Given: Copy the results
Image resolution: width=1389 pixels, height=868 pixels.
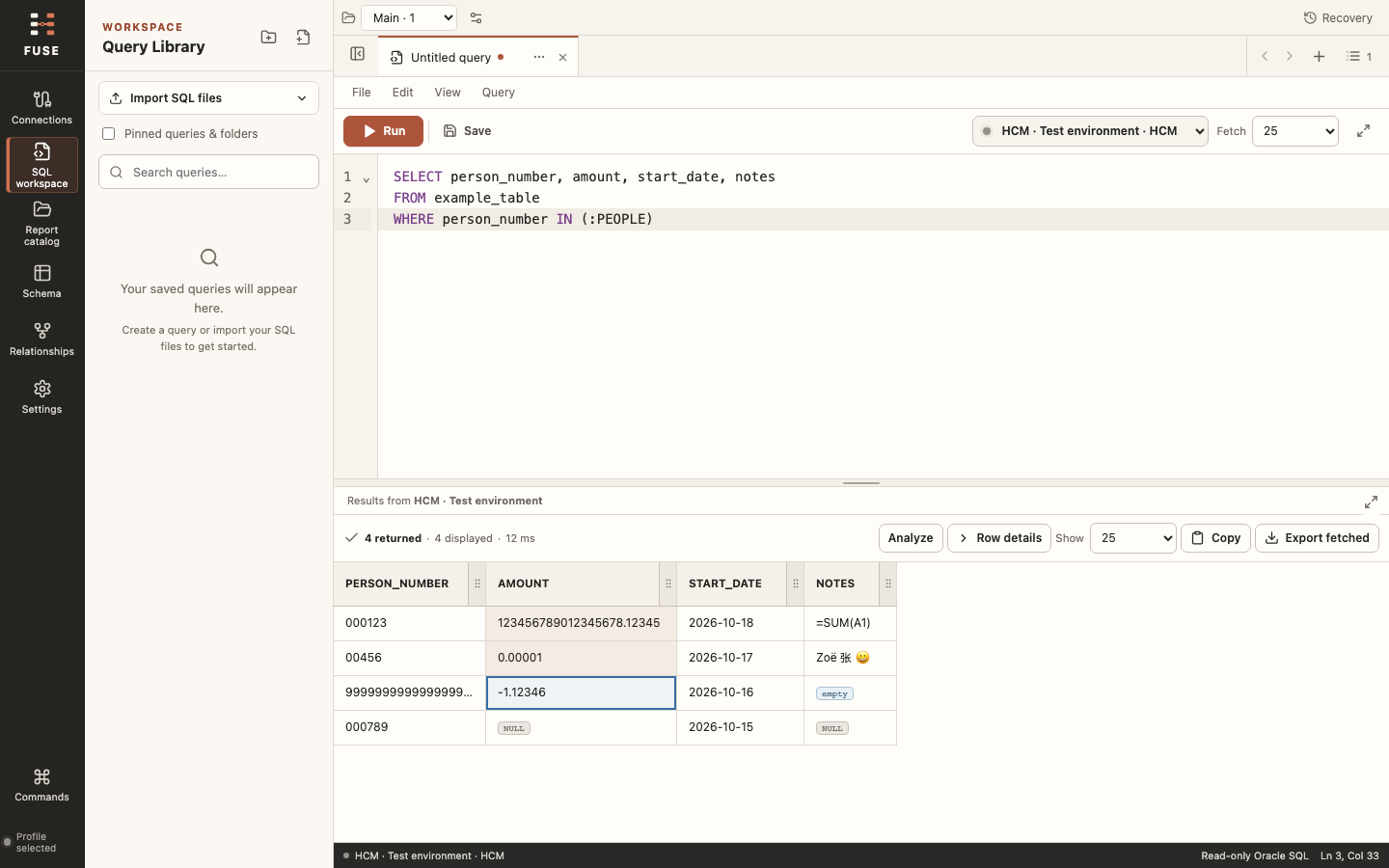Looking at the screenshot, I should click(1215, 538).
